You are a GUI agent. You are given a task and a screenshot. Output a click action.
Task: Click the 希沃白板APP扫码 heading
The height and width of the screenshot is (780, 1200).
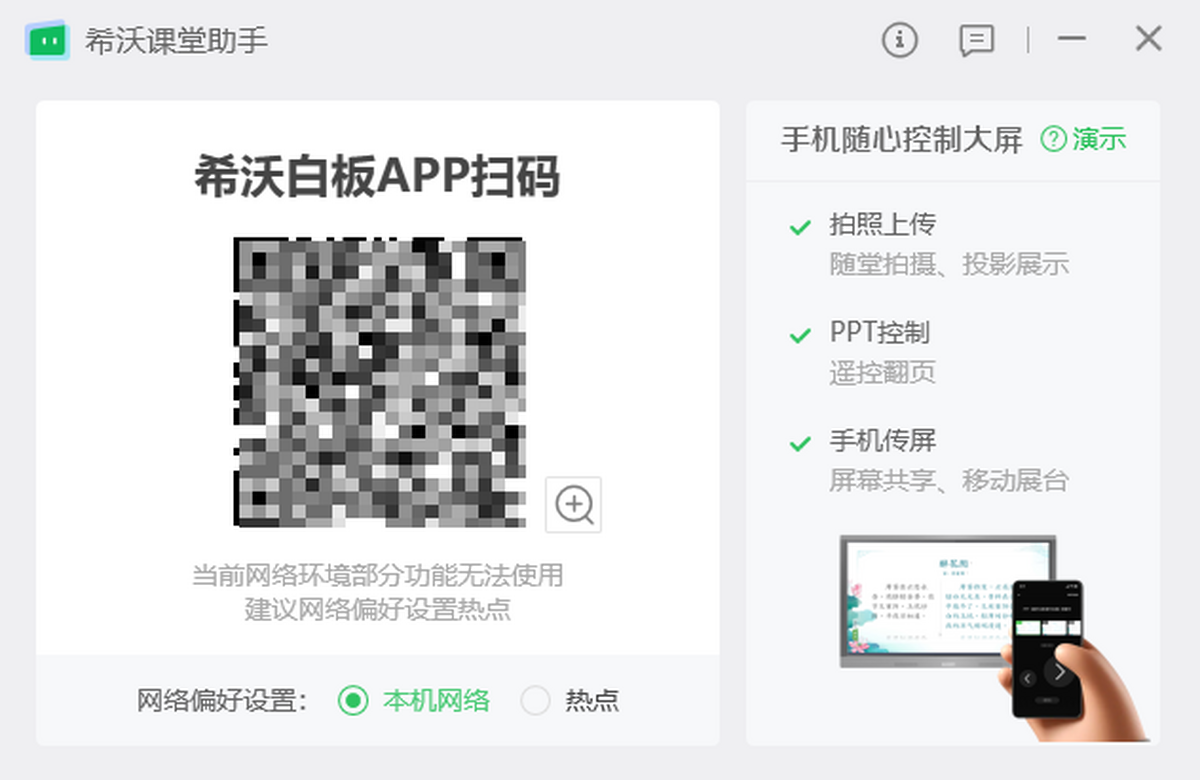377,178
